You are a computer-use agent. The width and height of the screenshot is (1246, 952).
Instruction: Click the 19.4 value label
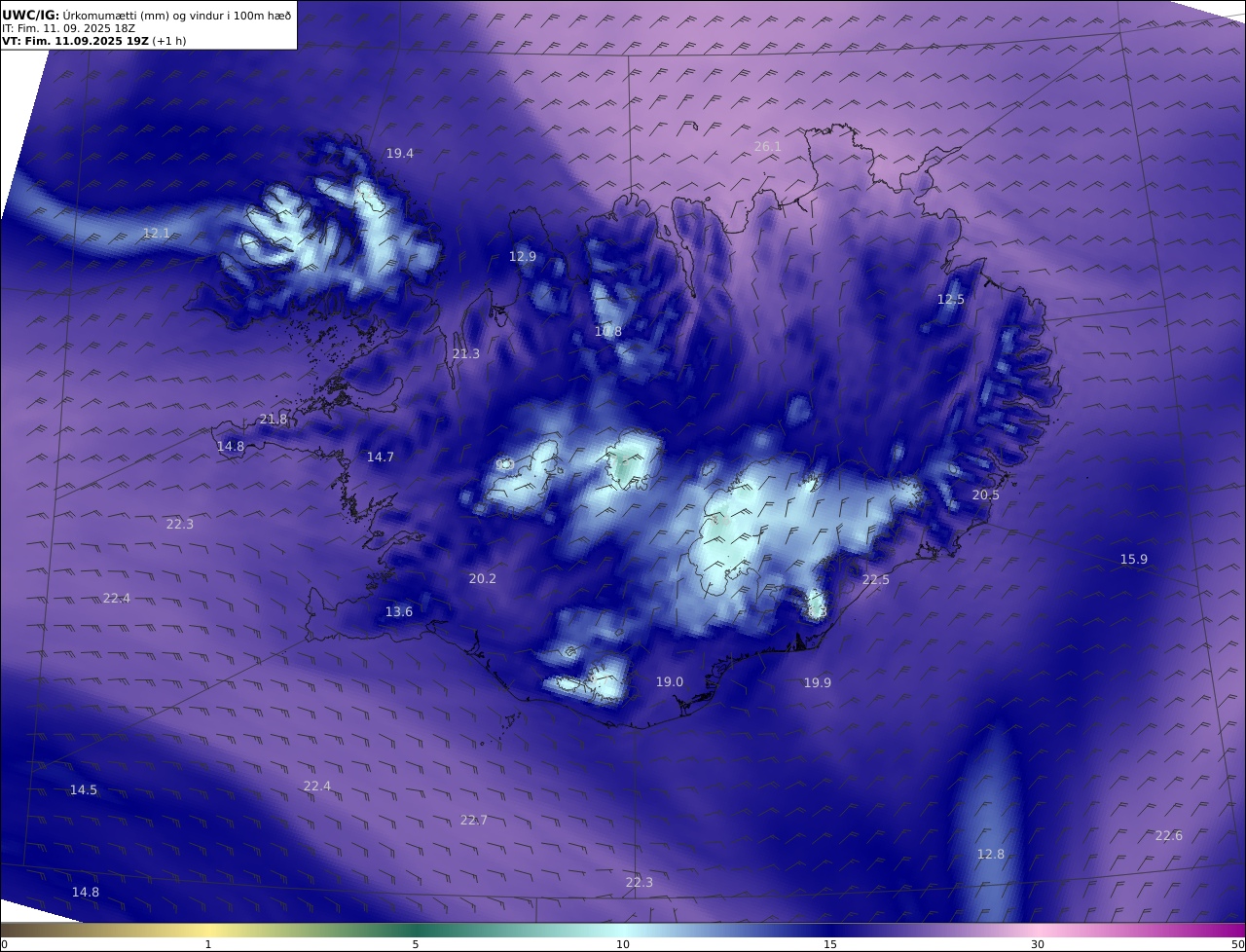[x=400, y=153]
